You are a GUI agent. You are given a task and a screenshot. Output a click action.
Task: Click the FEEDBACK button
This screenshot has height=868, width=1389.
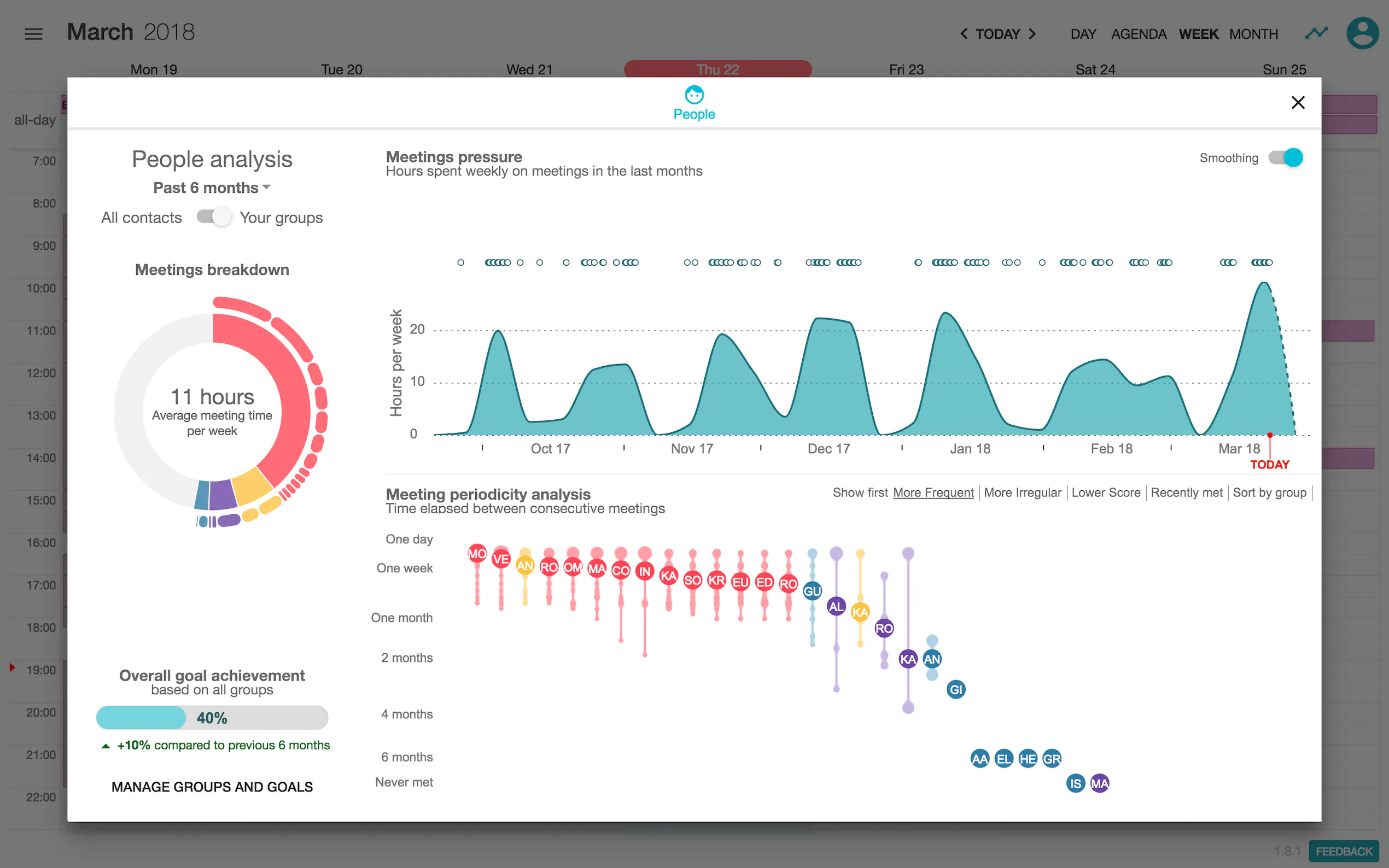coord(1343,851)
